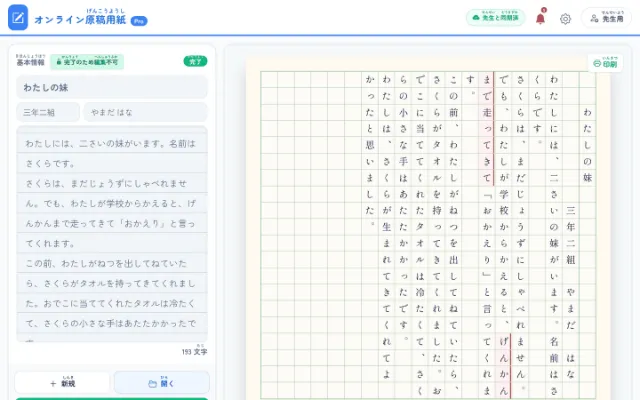
Task: Click the 新規 button to create a new document
Action: coord(62,383)
